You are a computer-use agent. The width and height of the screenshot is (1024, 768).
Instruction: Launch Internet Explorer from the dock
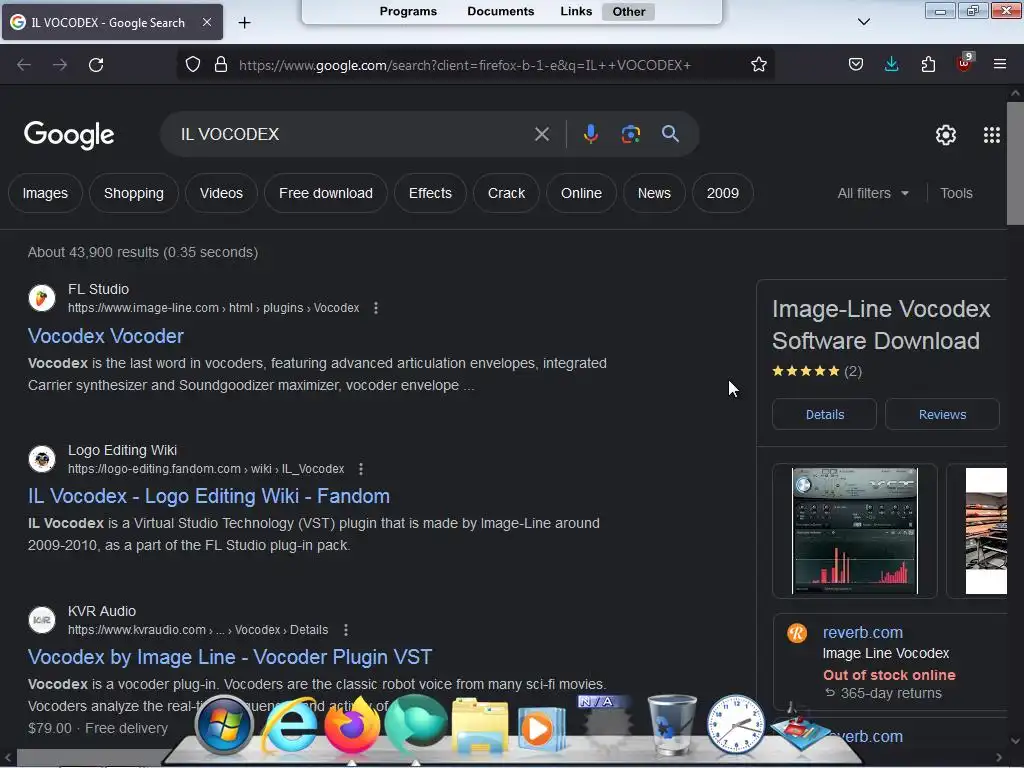(x=289, y=726)
